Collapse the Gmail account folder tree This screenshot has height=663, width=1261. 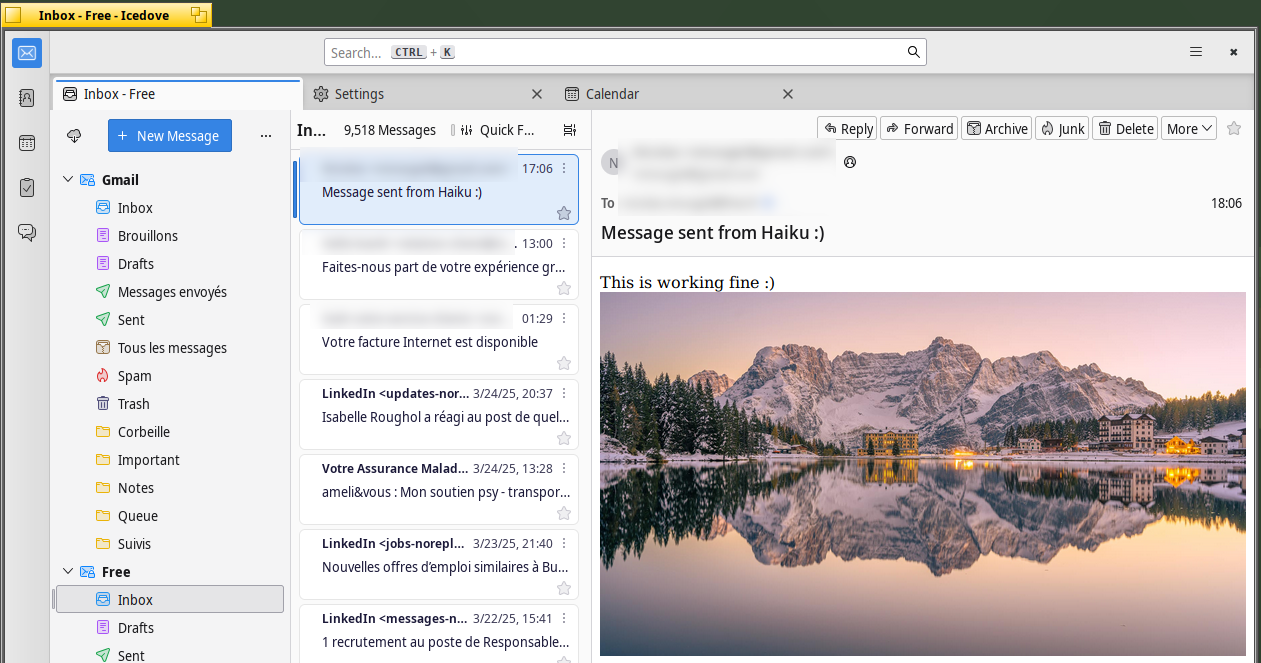[x=68, y=180]
